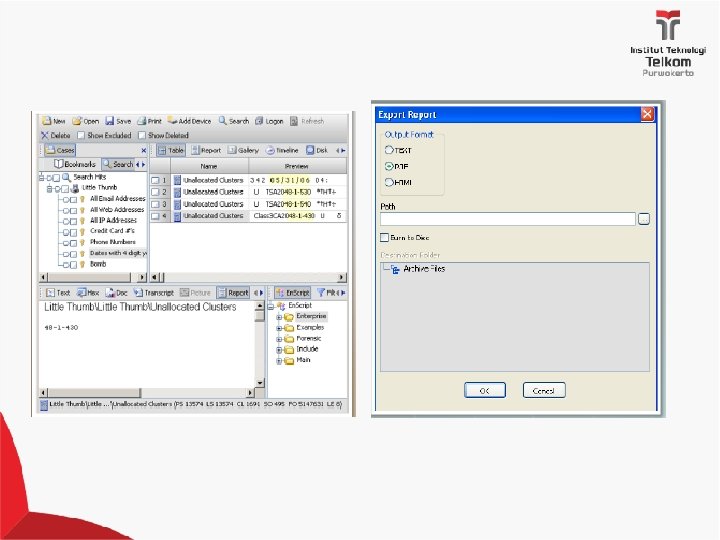
Task: Click the New toolbar icon
Action: tap(46, 121)
